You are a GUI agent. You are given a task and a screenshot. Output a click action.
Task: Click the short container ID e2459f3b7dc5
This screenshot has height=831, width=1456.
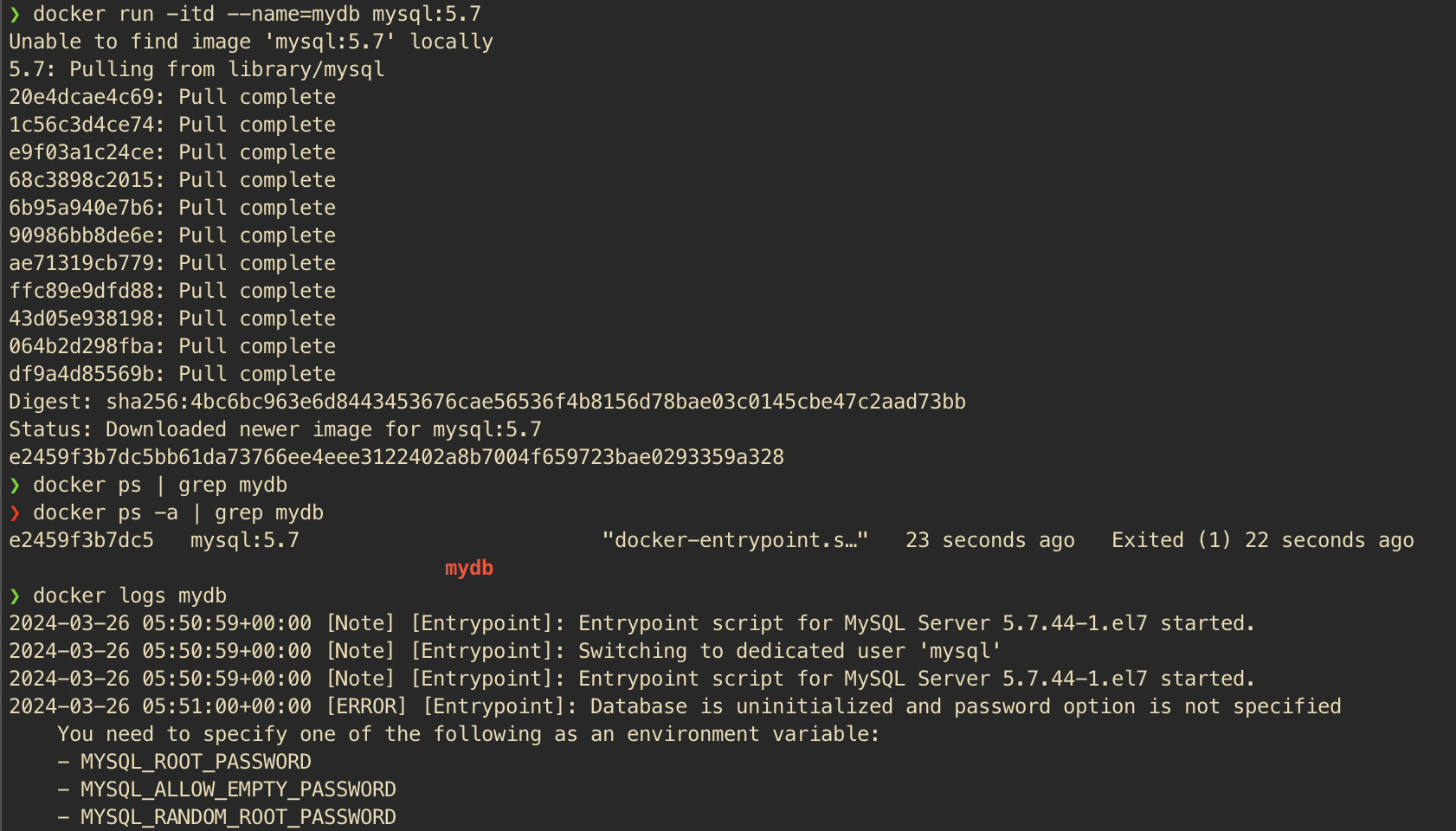81,541
